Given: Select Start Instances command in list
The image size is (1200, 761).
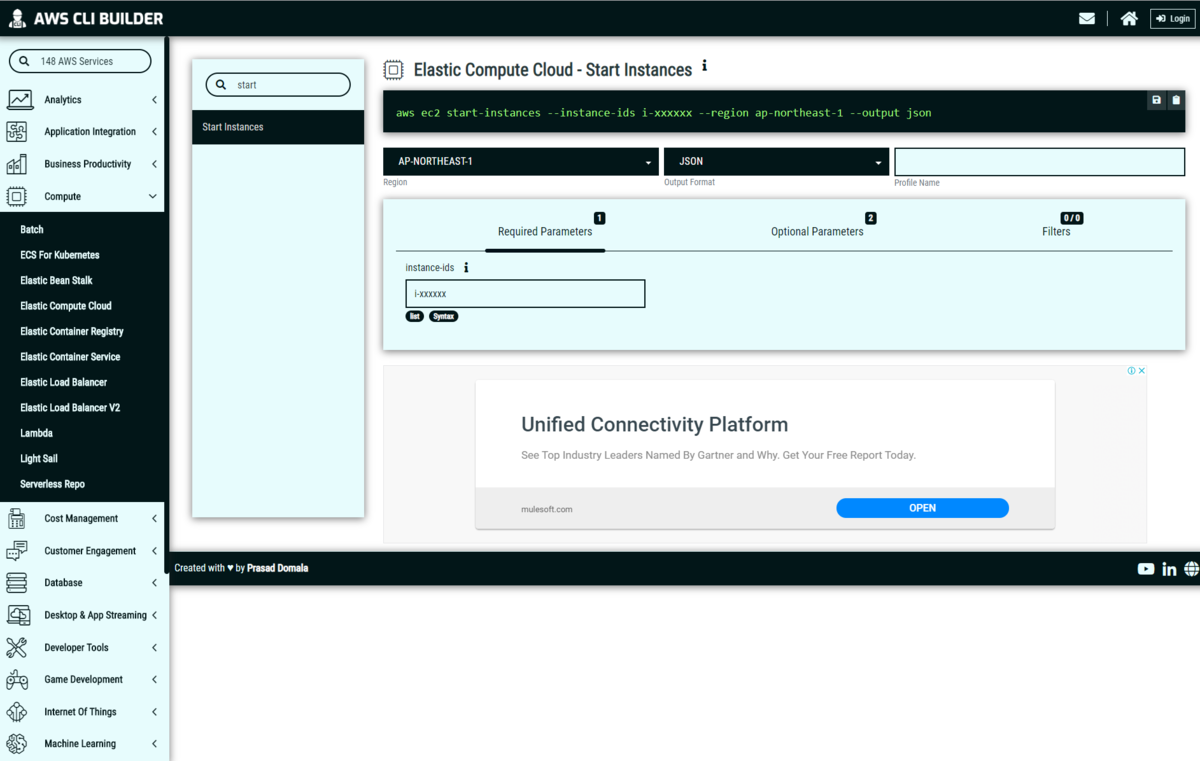Looking at the screenshot, I should 278,127.
